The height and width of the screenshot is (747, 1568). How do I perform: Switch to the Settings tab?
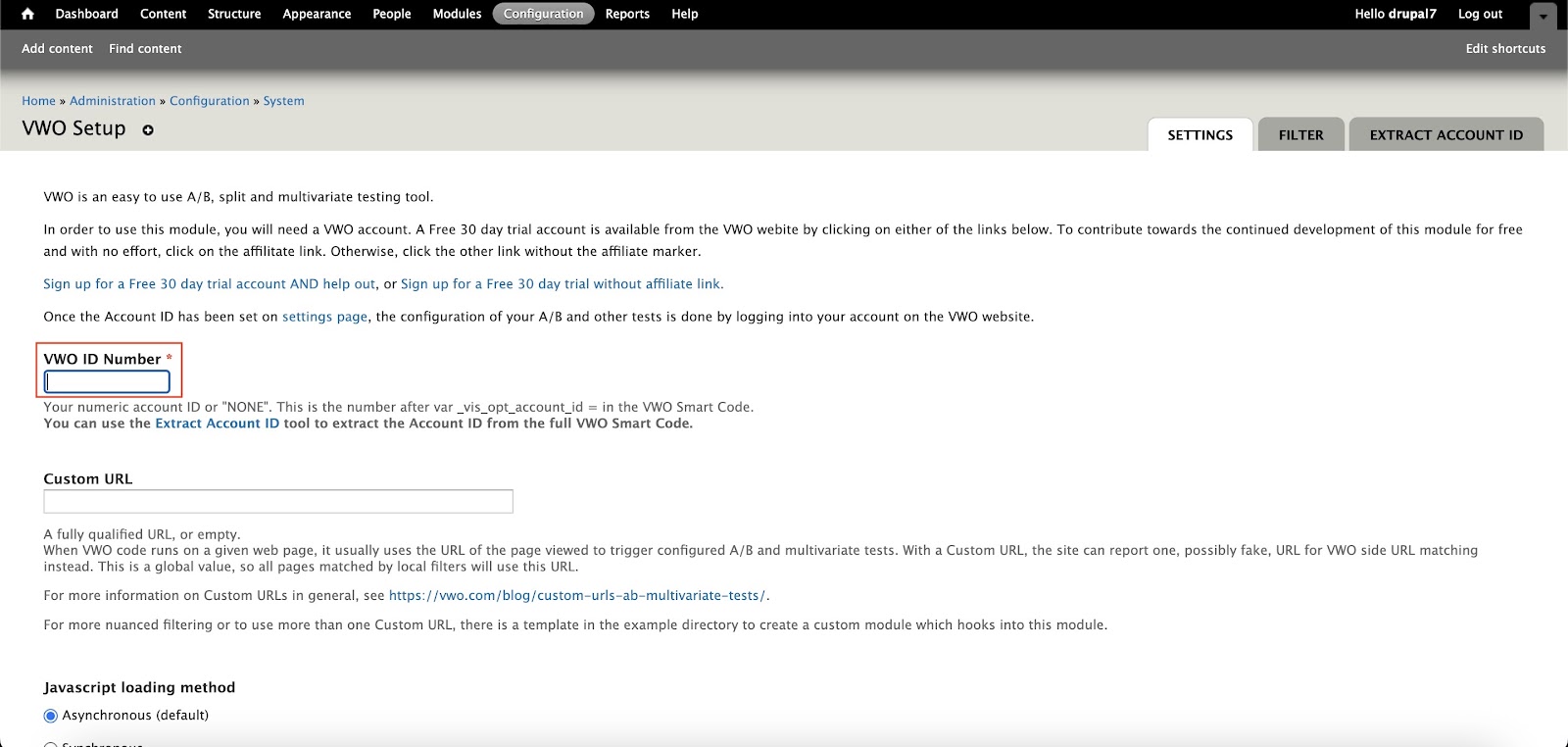(1200, 135)
